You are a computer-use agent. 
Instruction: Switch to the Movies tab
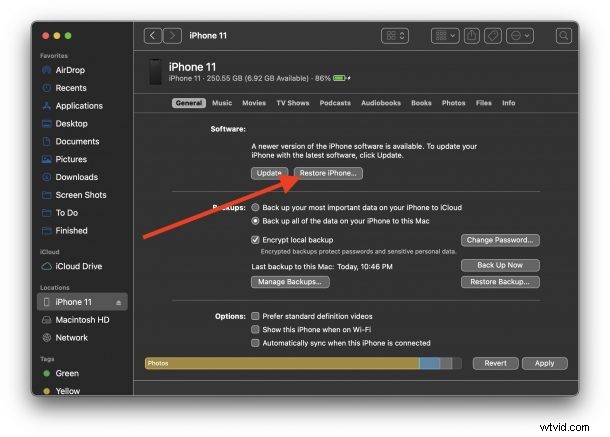[254, 103]
